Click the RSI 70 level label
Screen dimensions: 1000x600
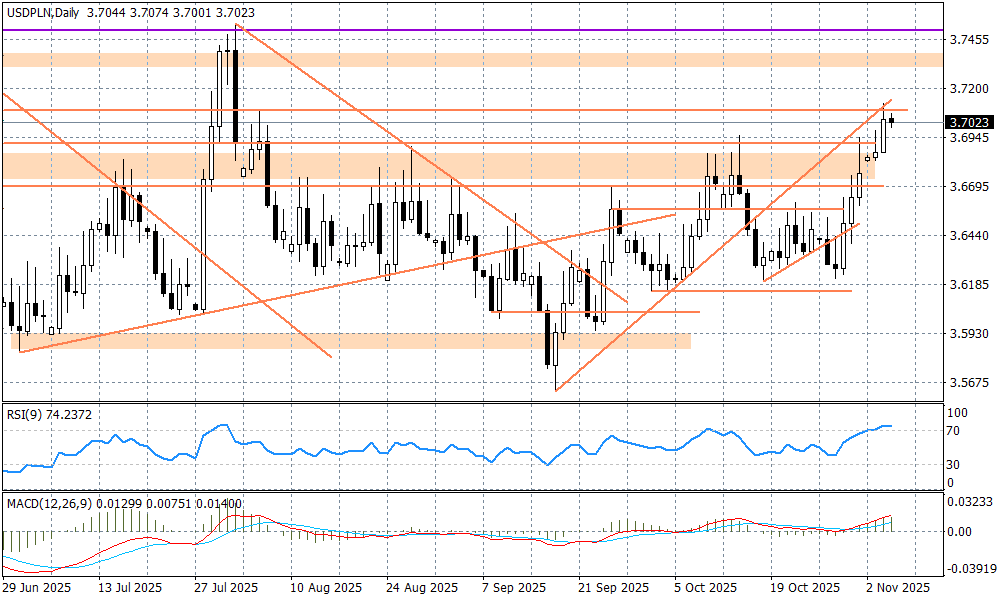(x=954, y=431)
